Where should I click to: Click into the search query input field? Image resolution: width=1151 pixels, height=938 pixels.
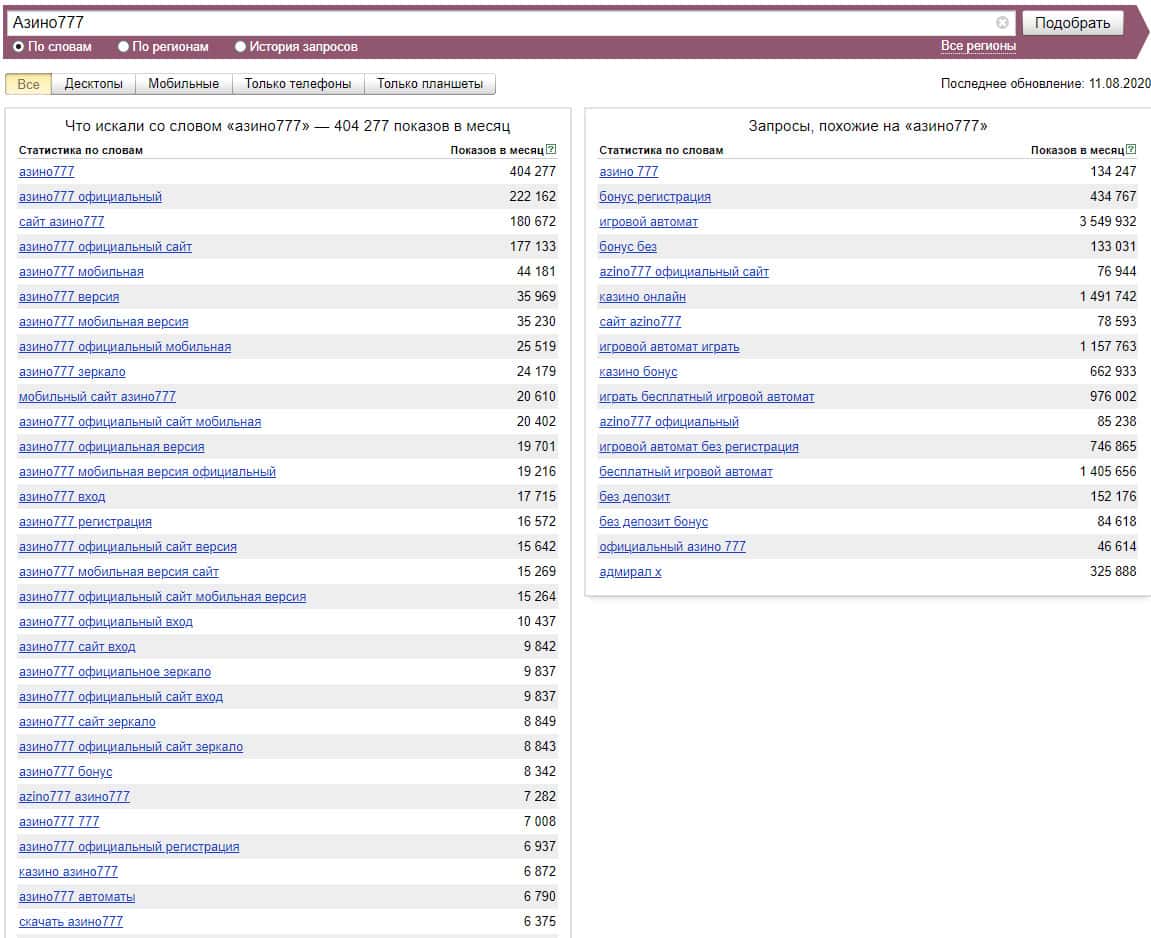click(x=500, y=22)
